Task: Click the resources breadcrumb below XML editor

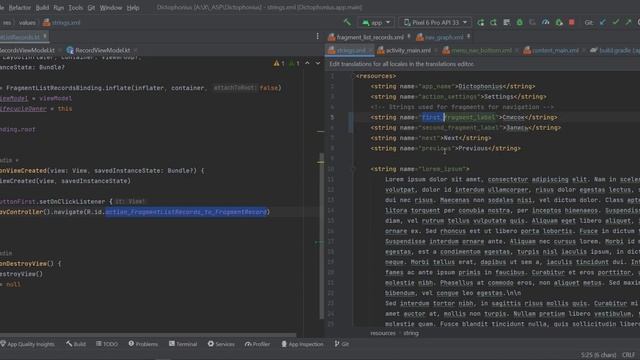Action: click(x=383, y=333)
